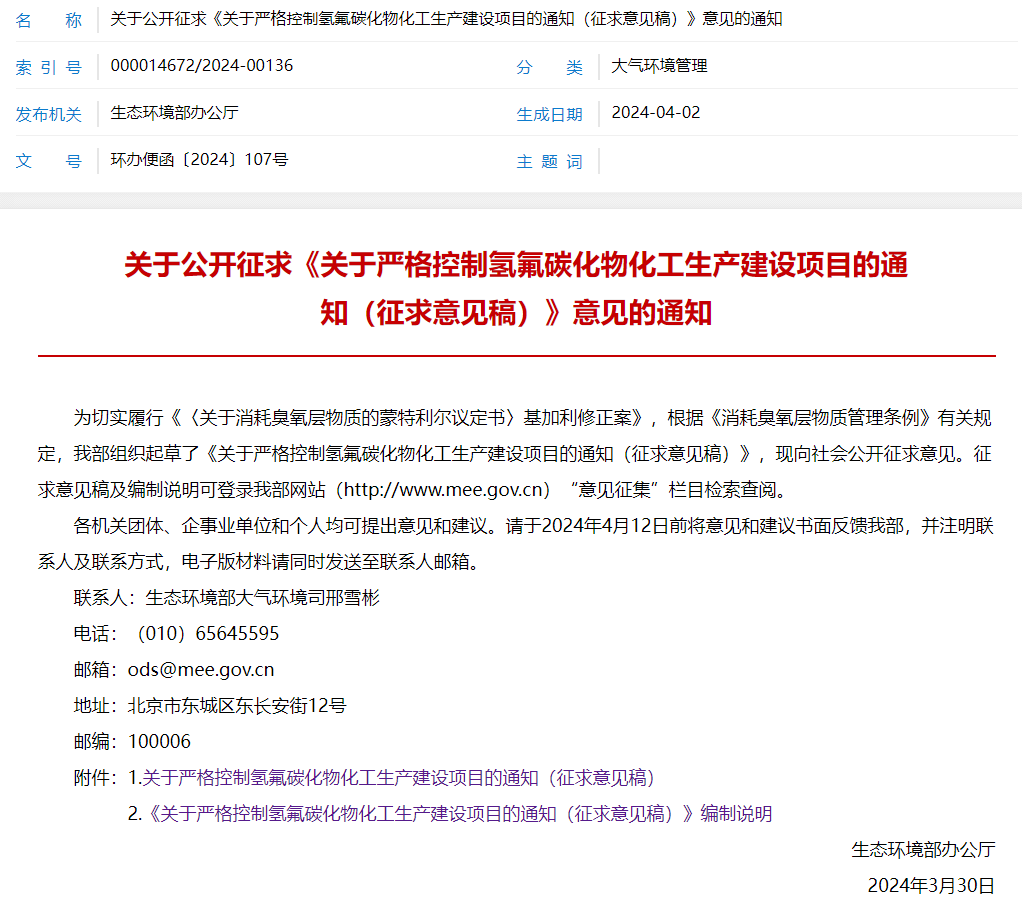Click the 发布机关 value 生态环境部办公厅 in header

[x=174, y=113]
